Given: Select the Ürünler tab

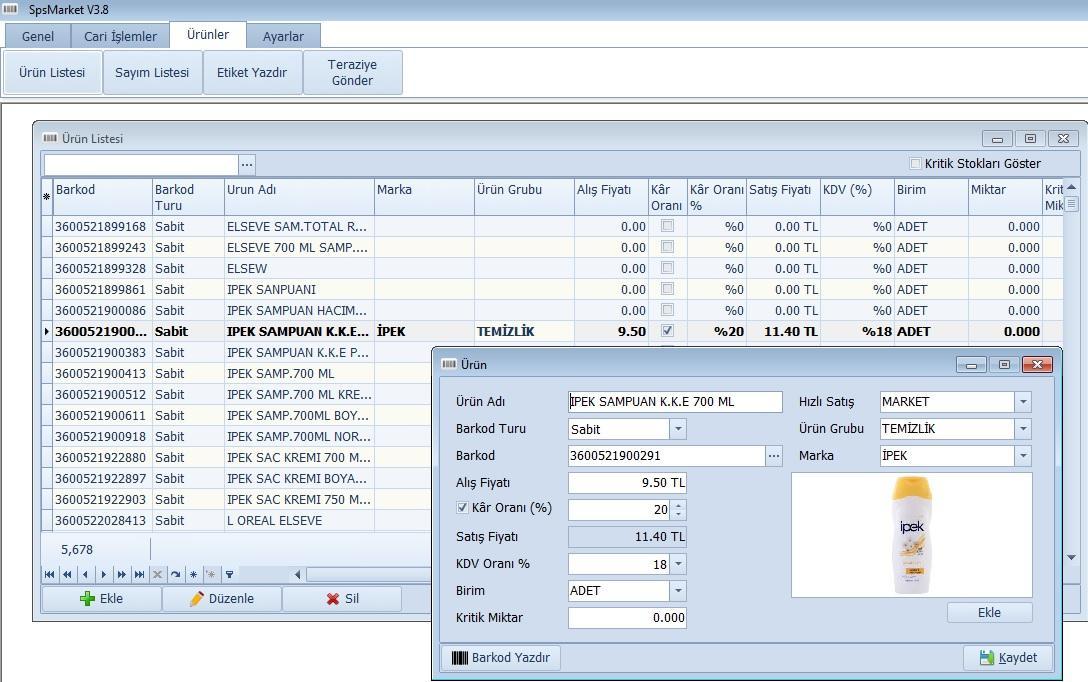Looking at the screenshot, I should pyautogui.click(x=207, y=35).
